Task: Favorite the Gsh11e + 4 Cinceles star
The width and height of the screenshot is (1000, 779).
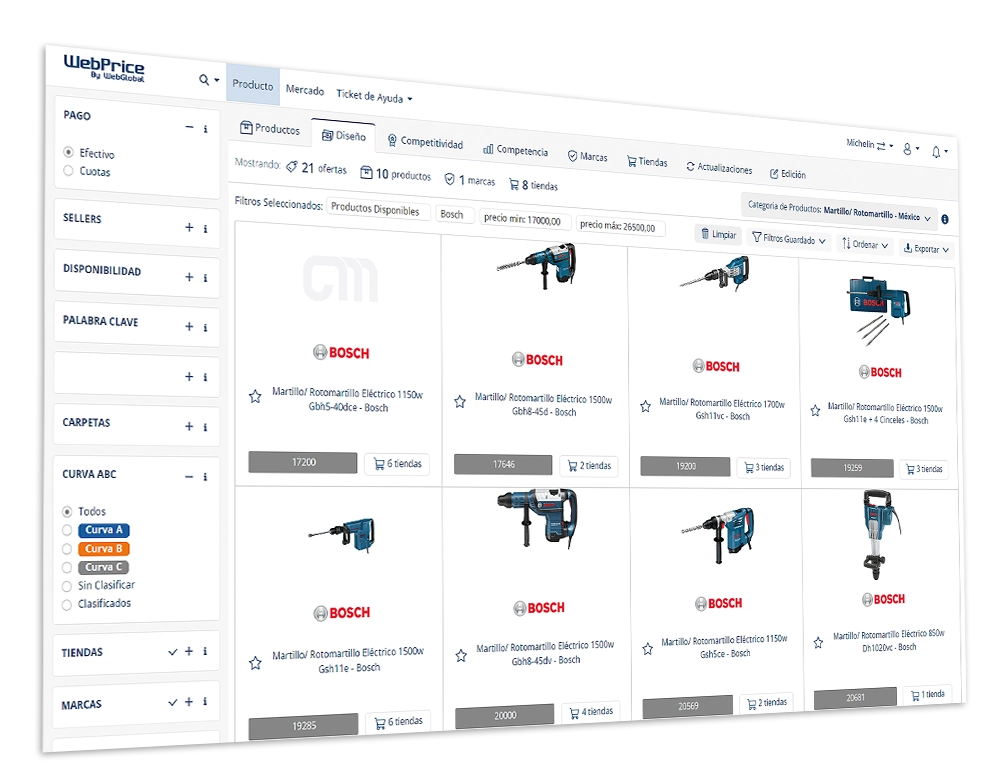Action: (x=815, y=410)
